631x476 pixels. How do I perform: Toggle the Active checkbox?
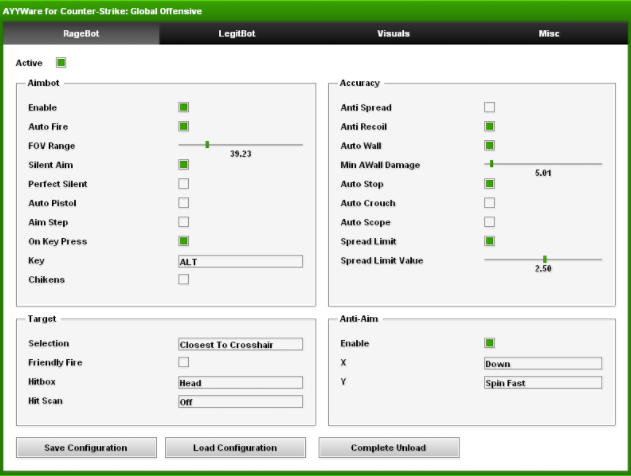tap(61, 63)
